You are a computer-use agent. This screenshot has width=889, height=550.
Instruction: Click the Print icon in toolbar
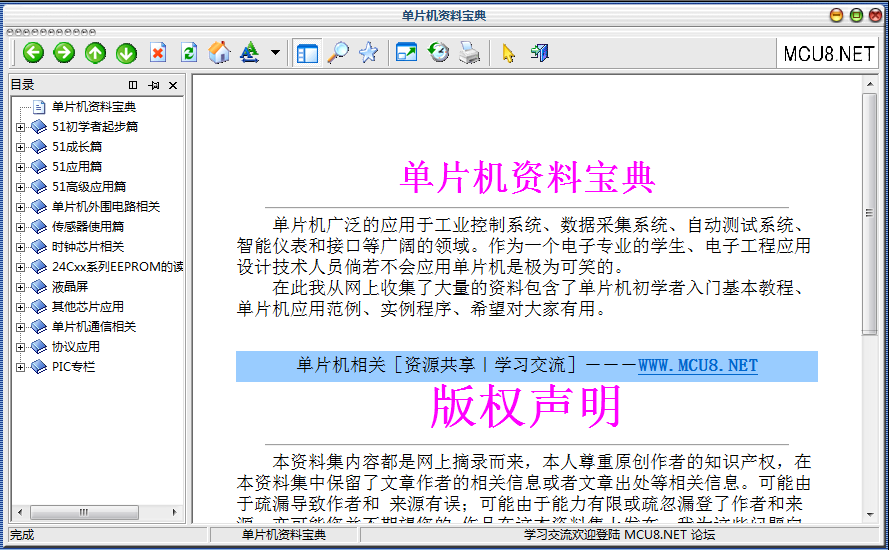click(x=469, y=53)
